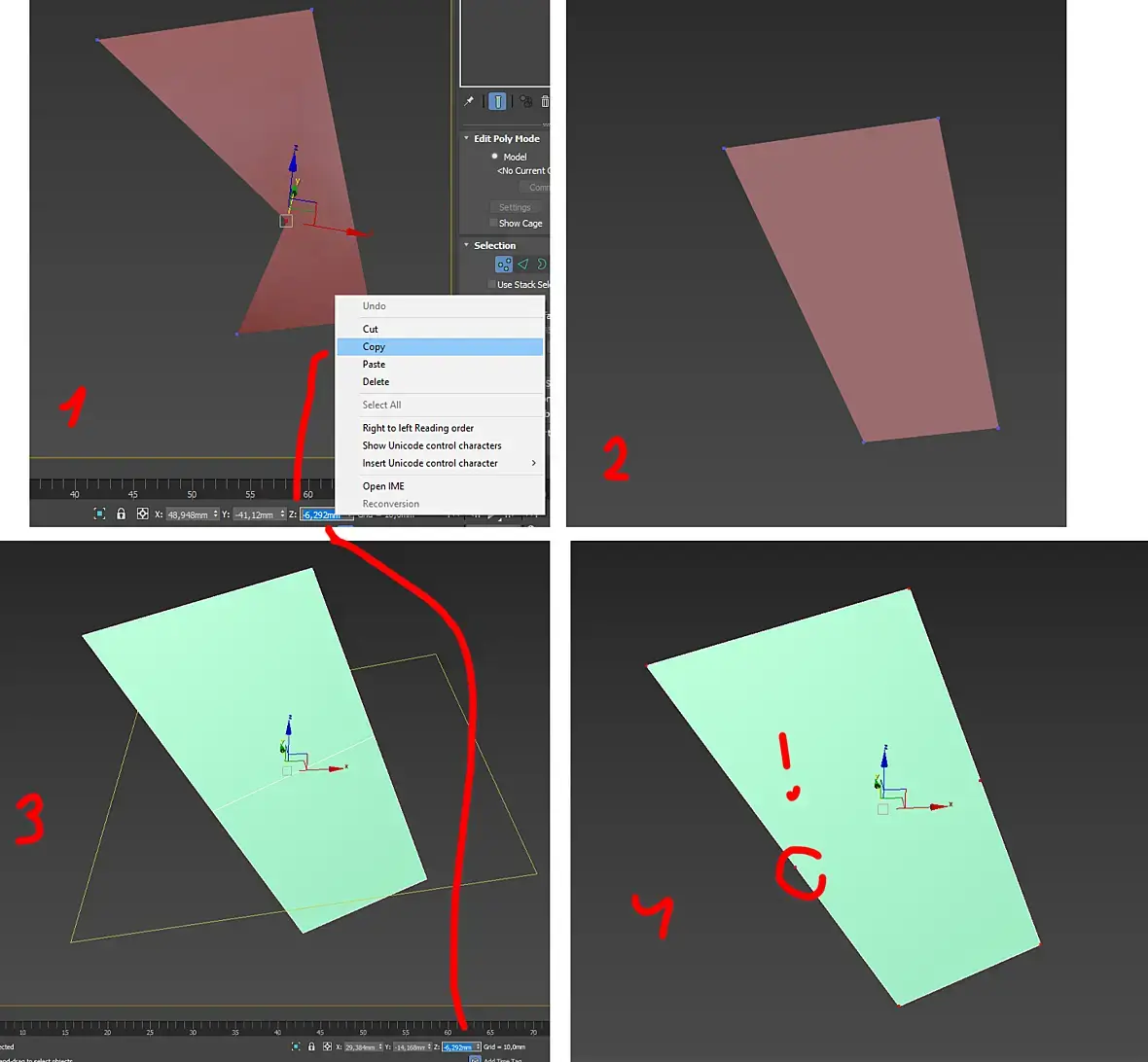Click timeline frame 50 in panel 1
Image resolution: width=1148 pixels, height=1062 pixels.
click(192, 494)
